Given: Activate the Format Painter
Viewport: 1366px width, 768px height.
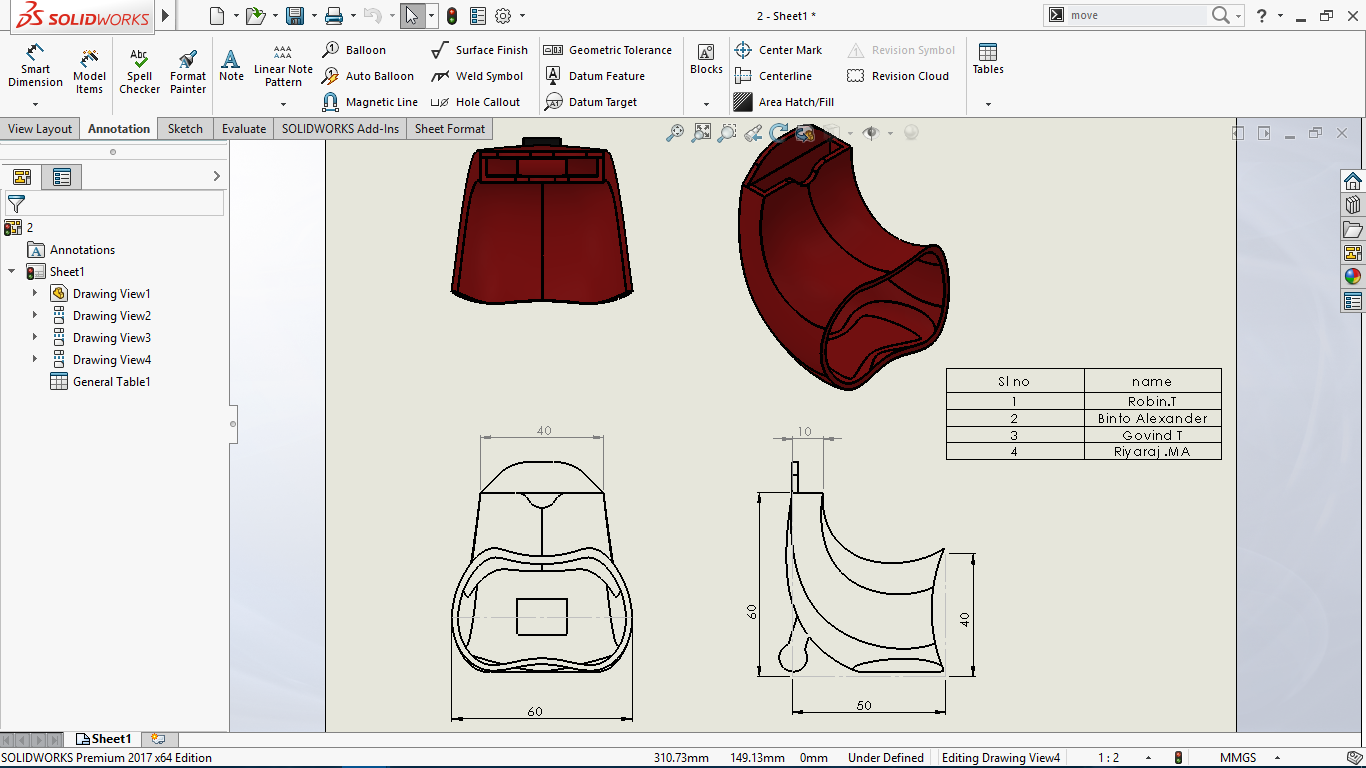Looking at the screenshot, I should pyautogui.click(x=187, y=70).
